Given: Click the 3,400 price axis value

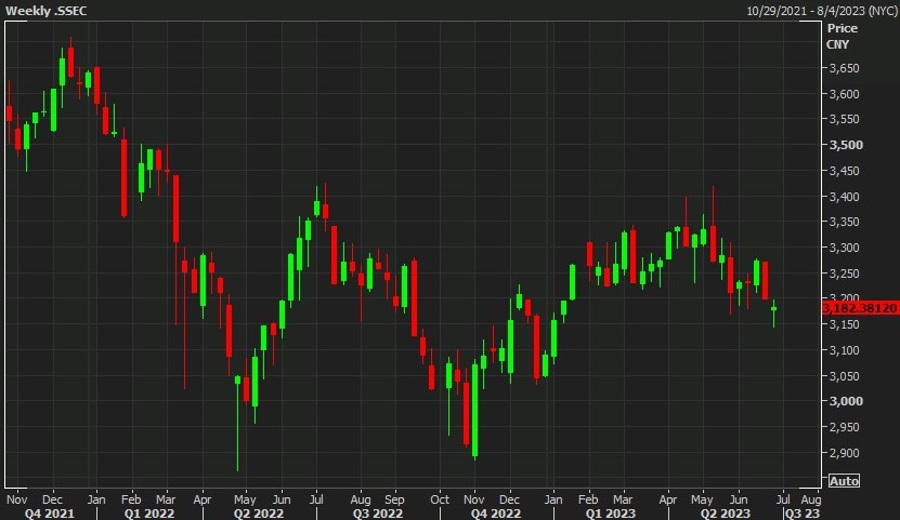Looking at the screenshot, I should pos(844,197).
